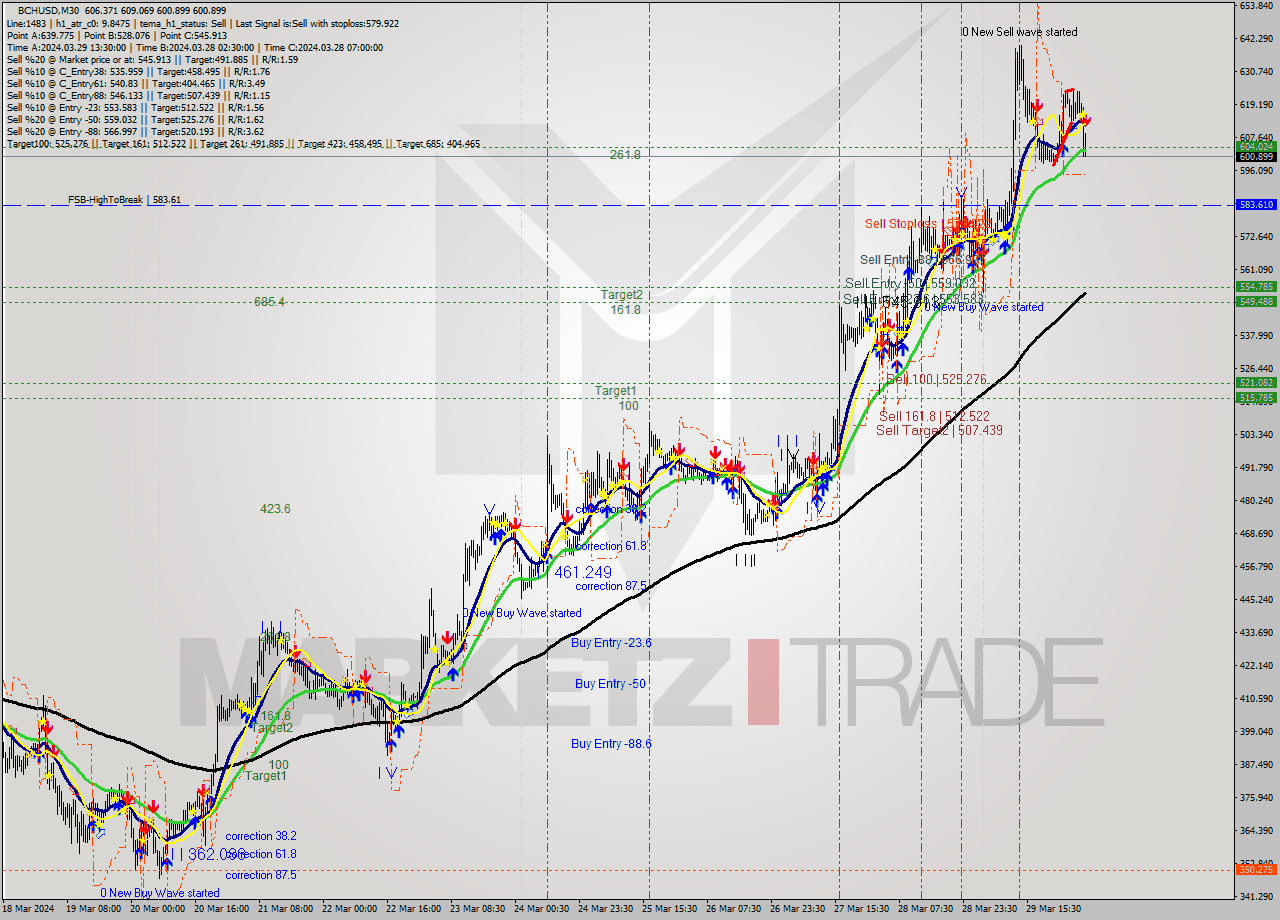Screen dimensions: 1280x920
Task: Click the 630.740 price on the axis
Action: [1256, 71]
